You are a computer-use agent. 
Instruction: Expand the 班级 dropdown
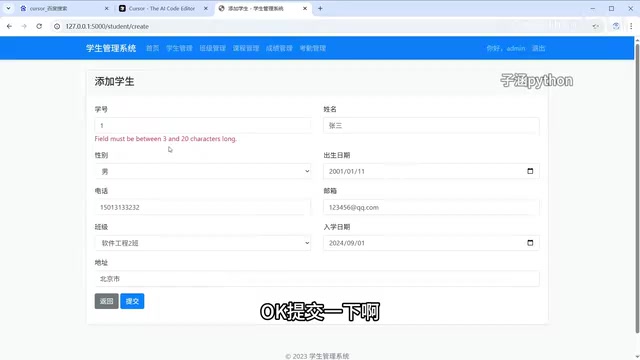click(x=203, y=243)
